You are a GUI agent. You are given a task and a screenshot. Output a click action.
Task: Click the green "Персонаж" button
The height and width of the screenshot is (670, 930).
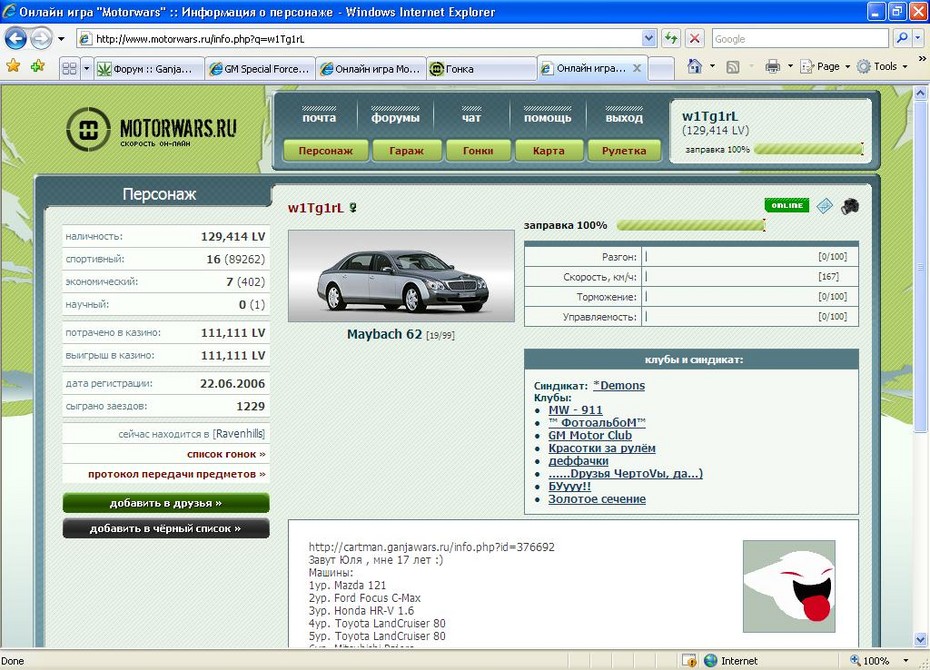(326, 151)
